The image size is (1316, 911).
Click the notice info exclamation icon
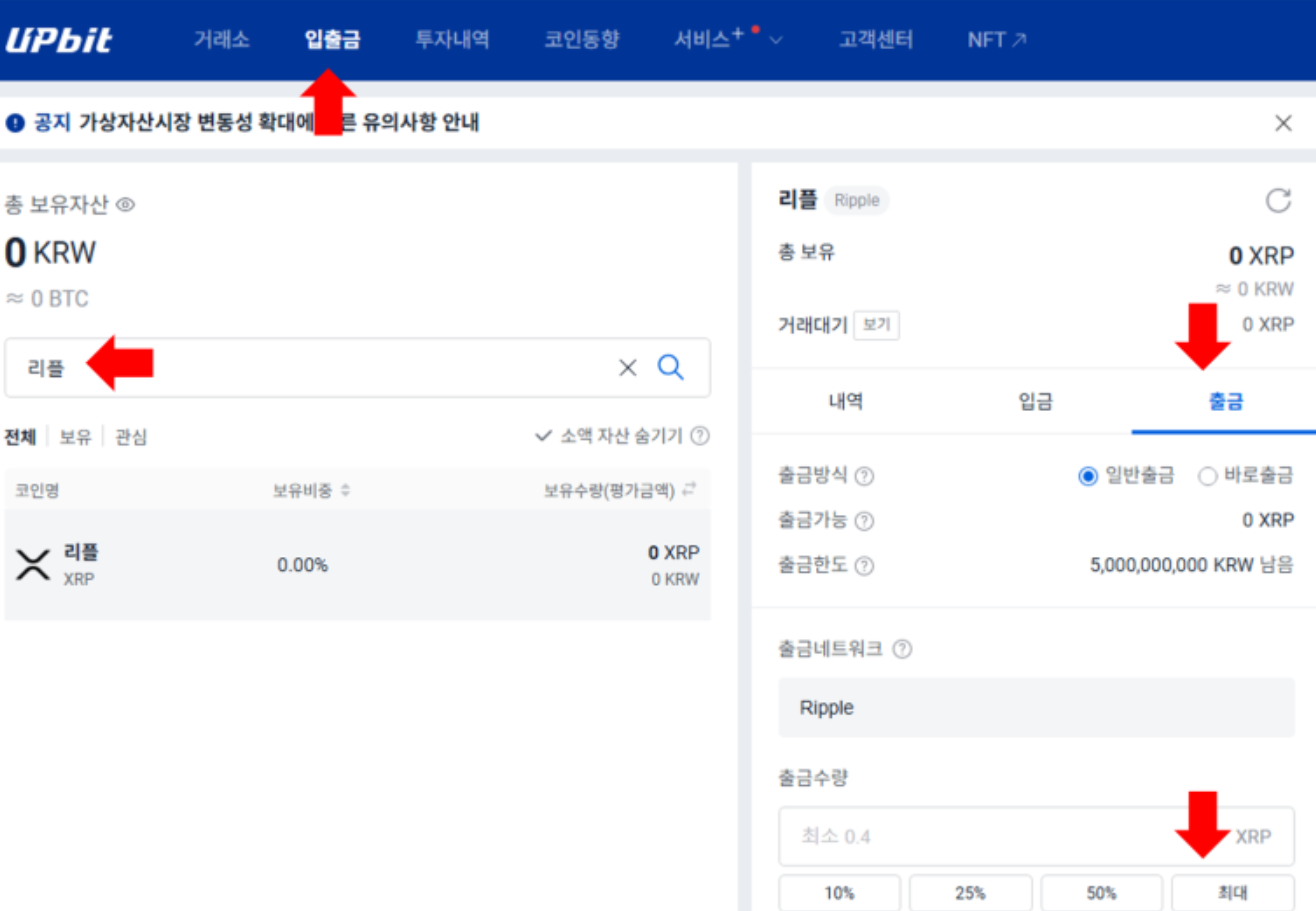coord(14,124)
